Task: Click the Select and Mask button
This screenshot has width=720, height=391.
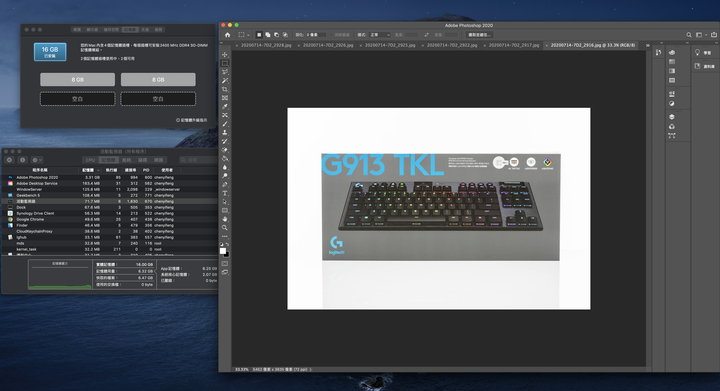Action: click(x=479, y=35)
